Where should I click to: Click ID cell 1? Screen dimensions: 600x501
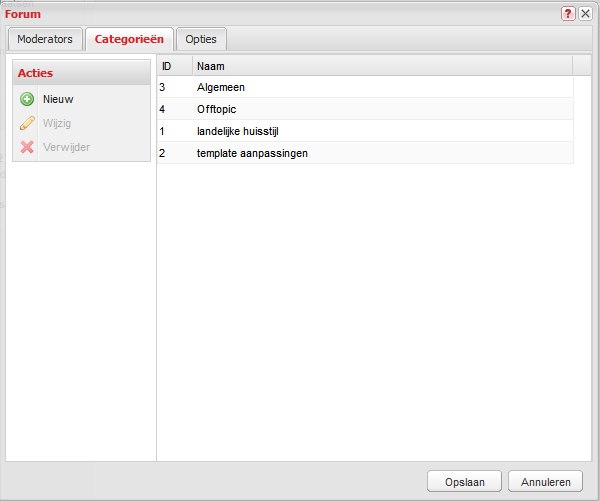pyautogui.click(x=162, y=131)
